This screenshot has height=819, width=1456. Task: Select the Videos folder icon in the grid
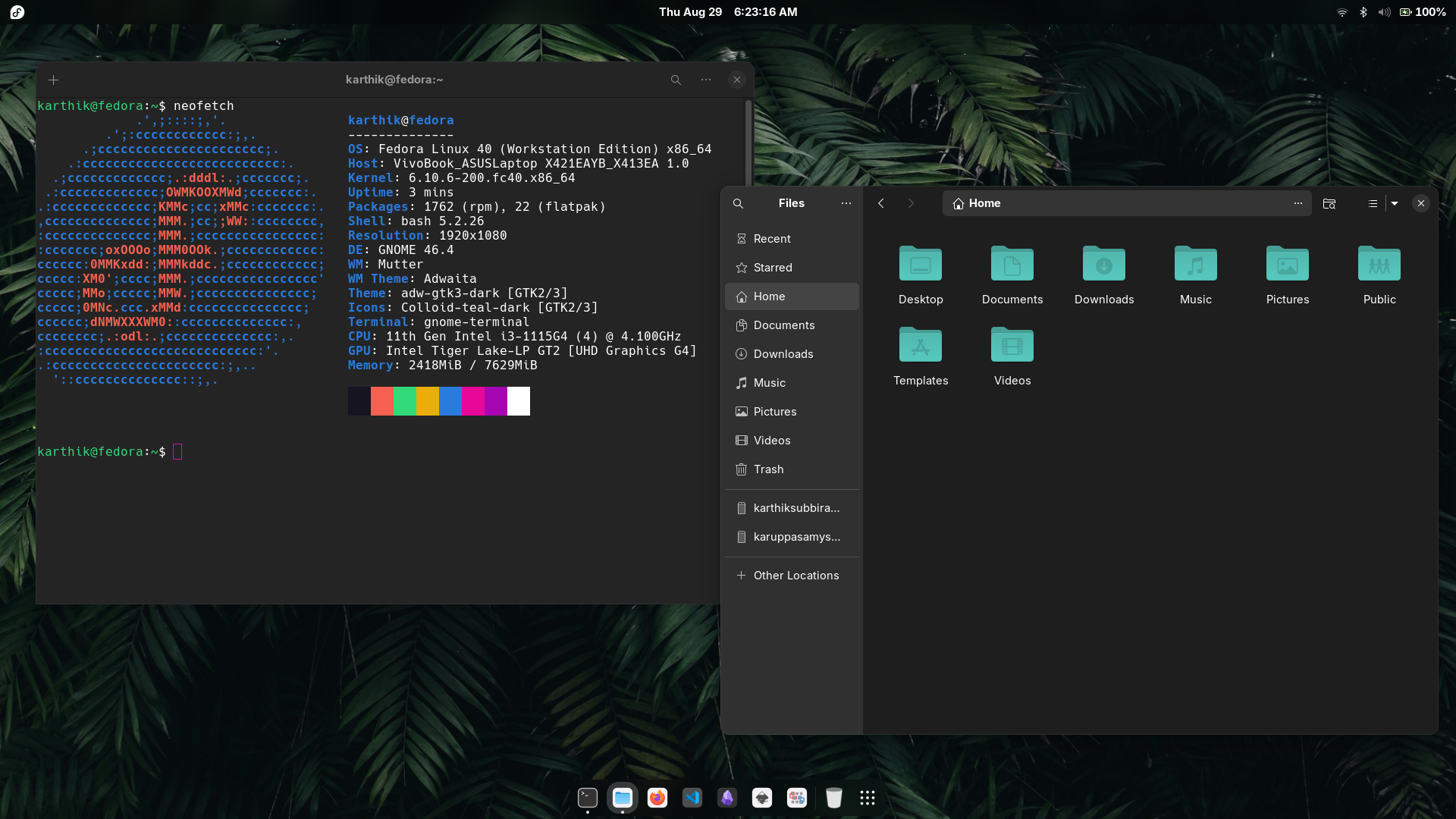pos(1012,344)
